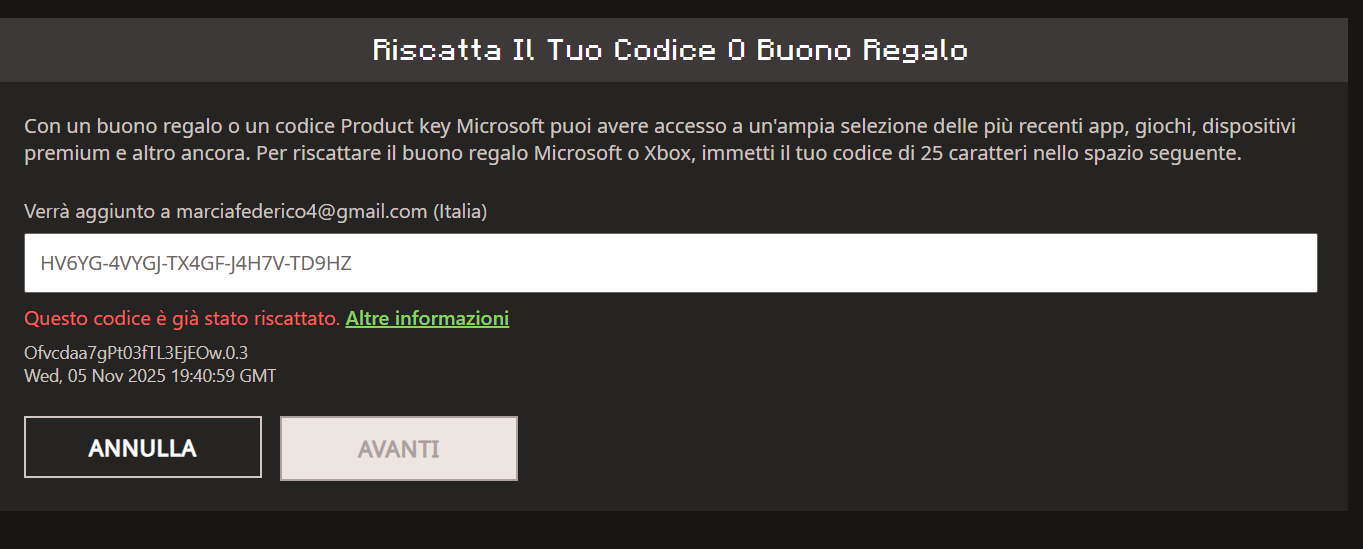Viewport: 1363px width, 549px height.
Task: Click the red already-redeemed error message
Action: [x=182, y=319]
